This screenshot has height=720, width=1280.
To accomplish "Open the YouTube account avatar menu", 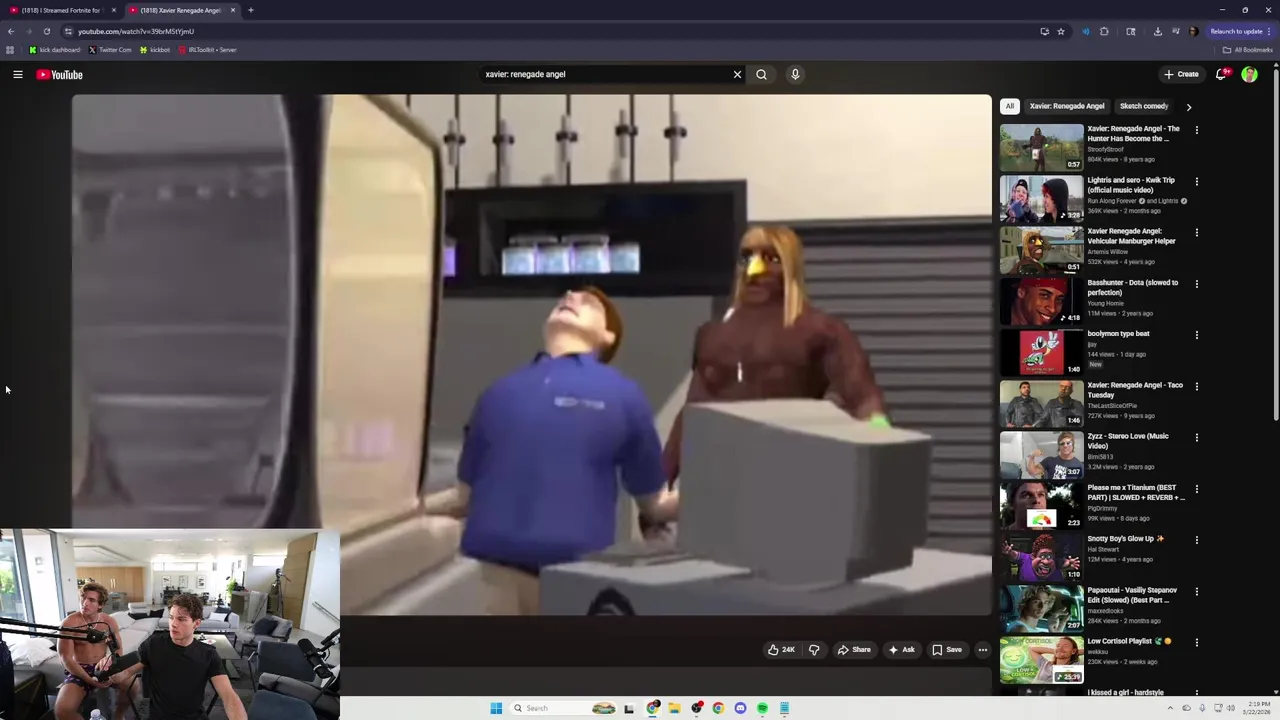I will pyautogui.click(x=1249, y=74).
